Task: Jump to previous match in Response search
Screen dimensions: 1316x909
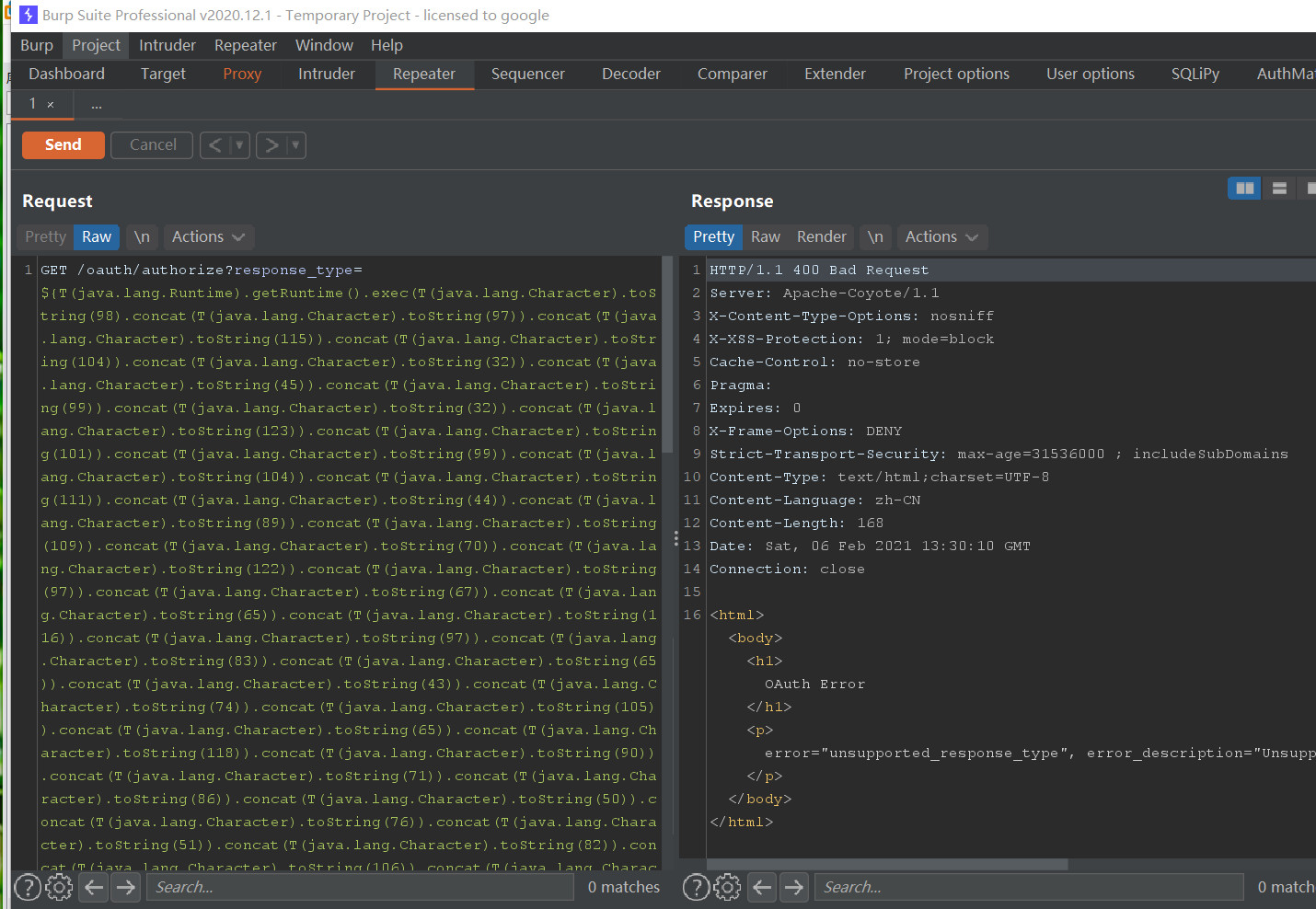Action: coord(762,887)
